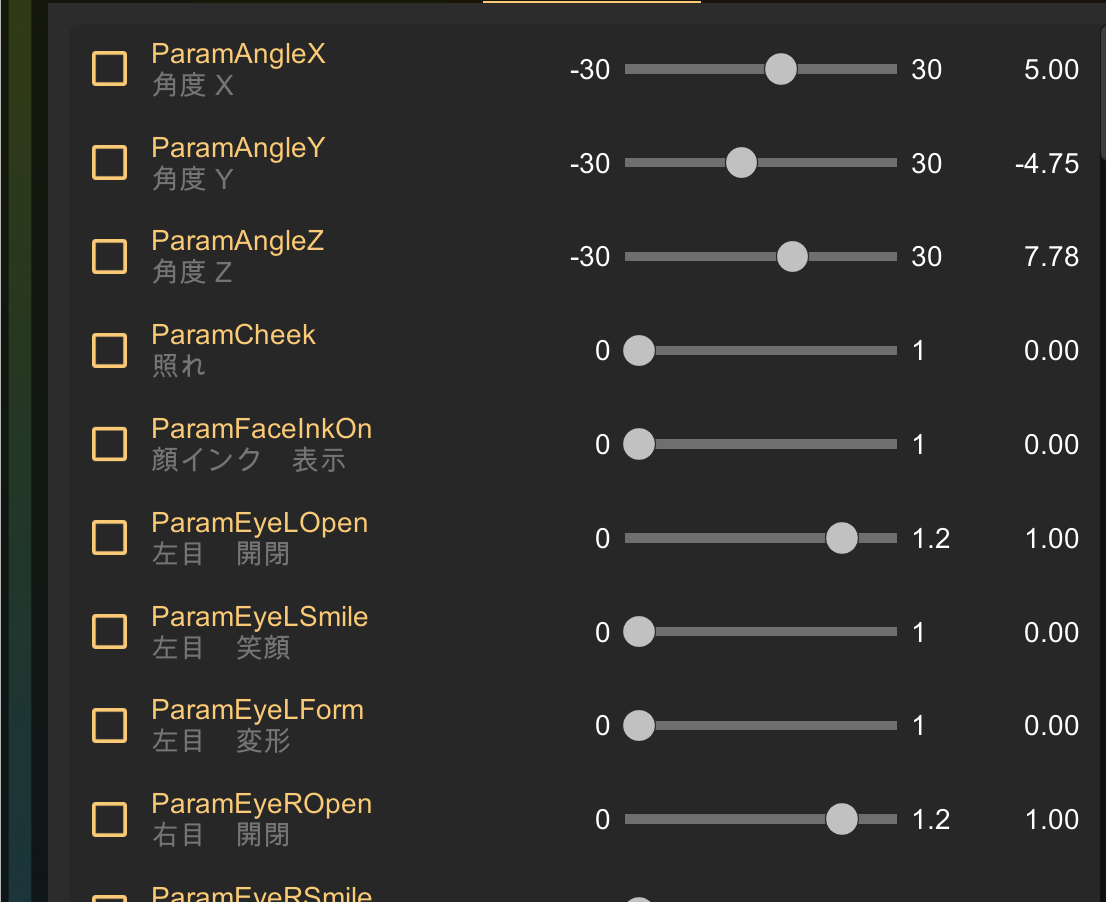Enable the ParamEyeLOpen checkbox
The image size is (1106, 902).
point(110,538)
